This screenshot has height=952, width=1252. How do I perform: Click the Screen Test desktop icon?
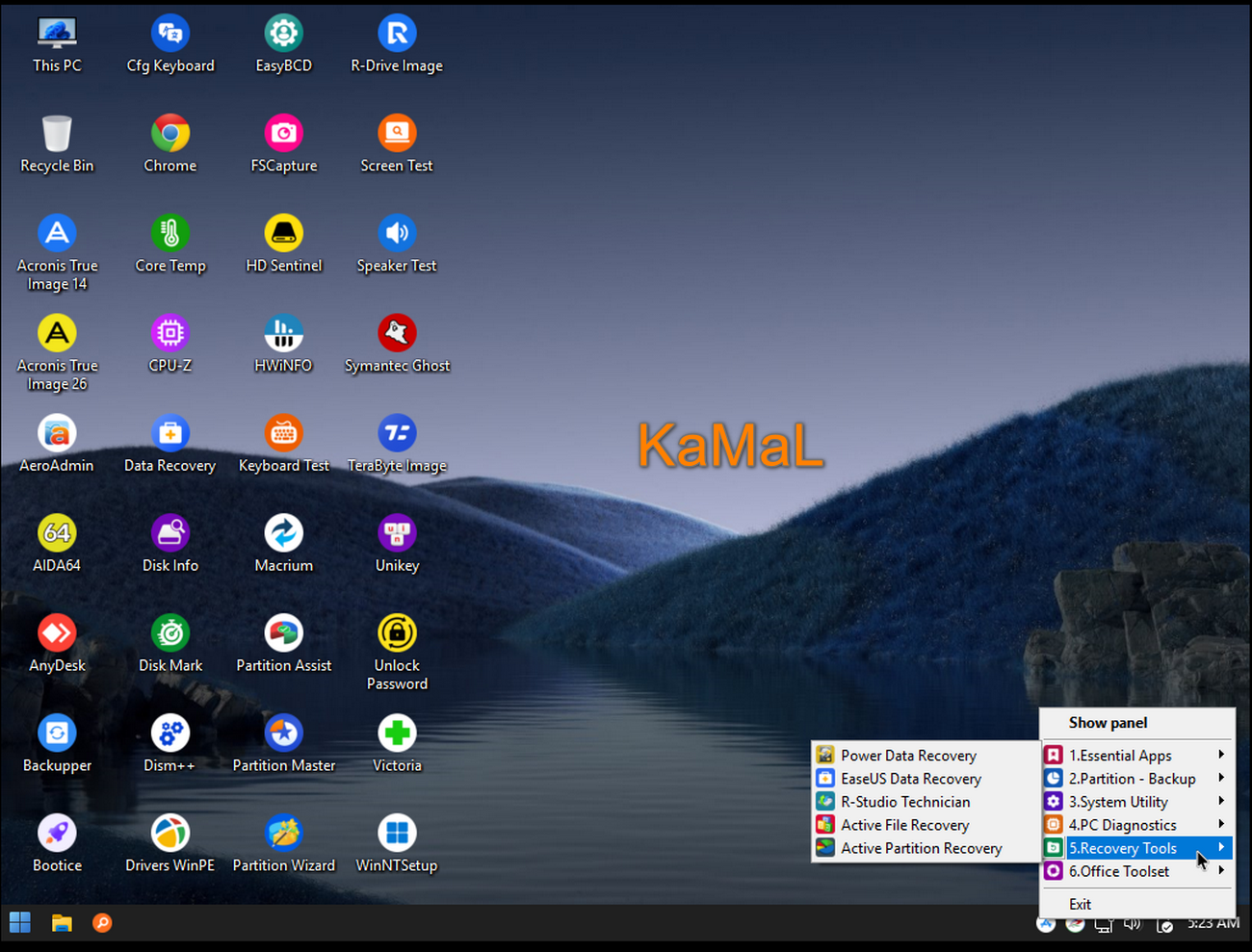point(397,145)
